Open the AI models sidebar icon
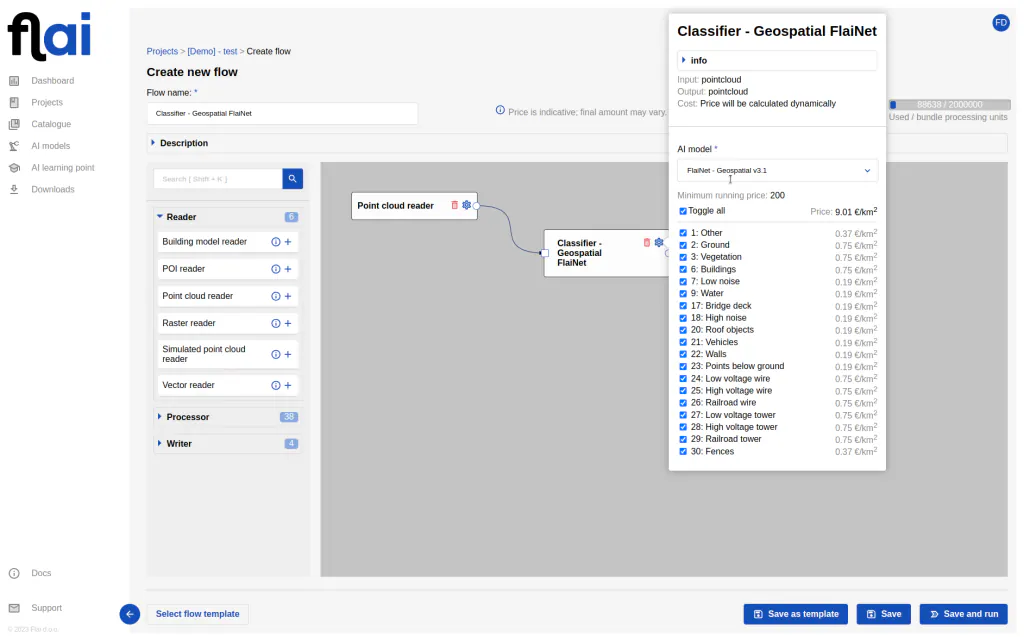The image size is (1024, 637). tap(14, 146)
